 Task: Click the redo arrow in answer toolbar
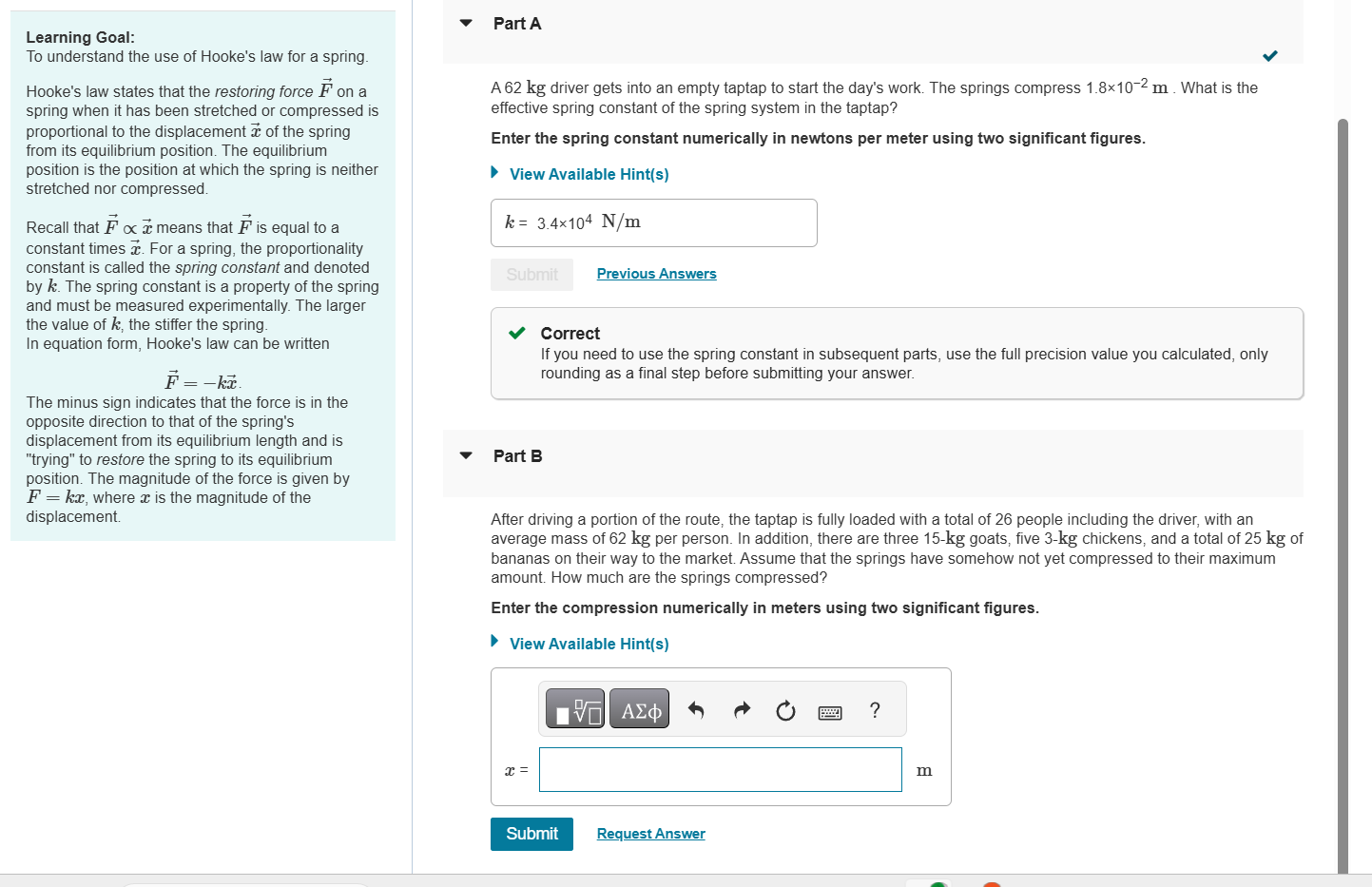[x=743, y=710]
